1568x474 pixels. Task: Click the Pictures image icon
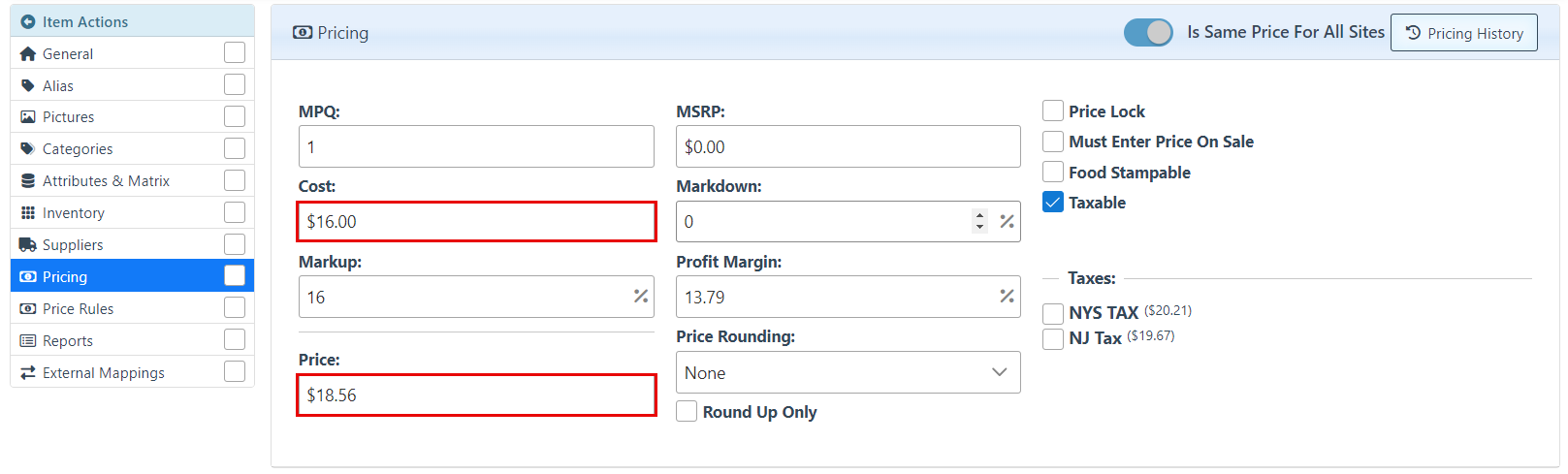tap(27, 117)
